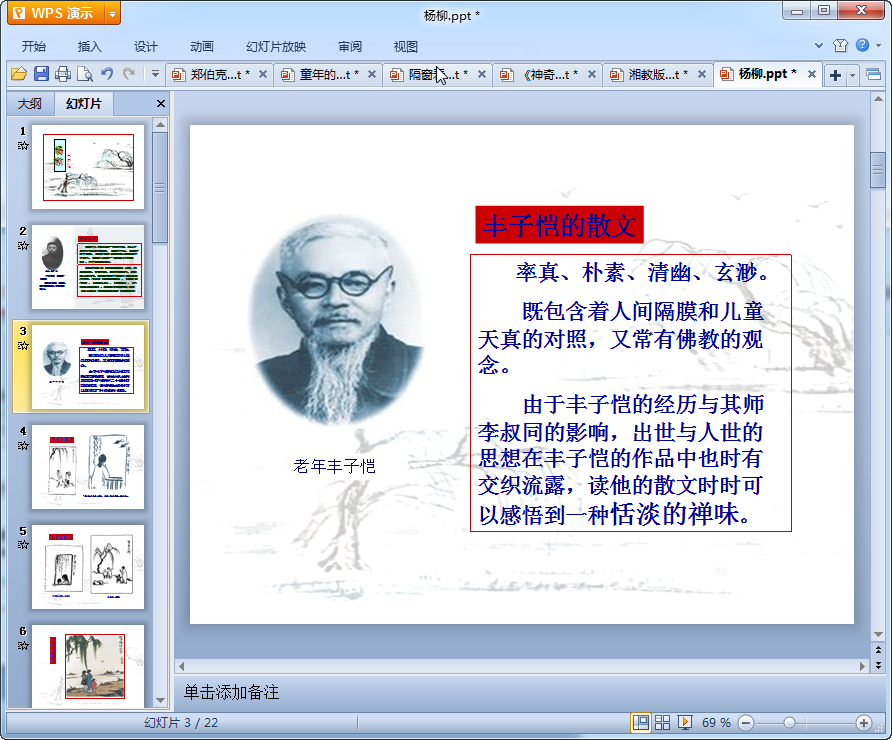Screen dimensions: 892x740
Task: Open the 开始 menu
Action: [x=34, y=47]
